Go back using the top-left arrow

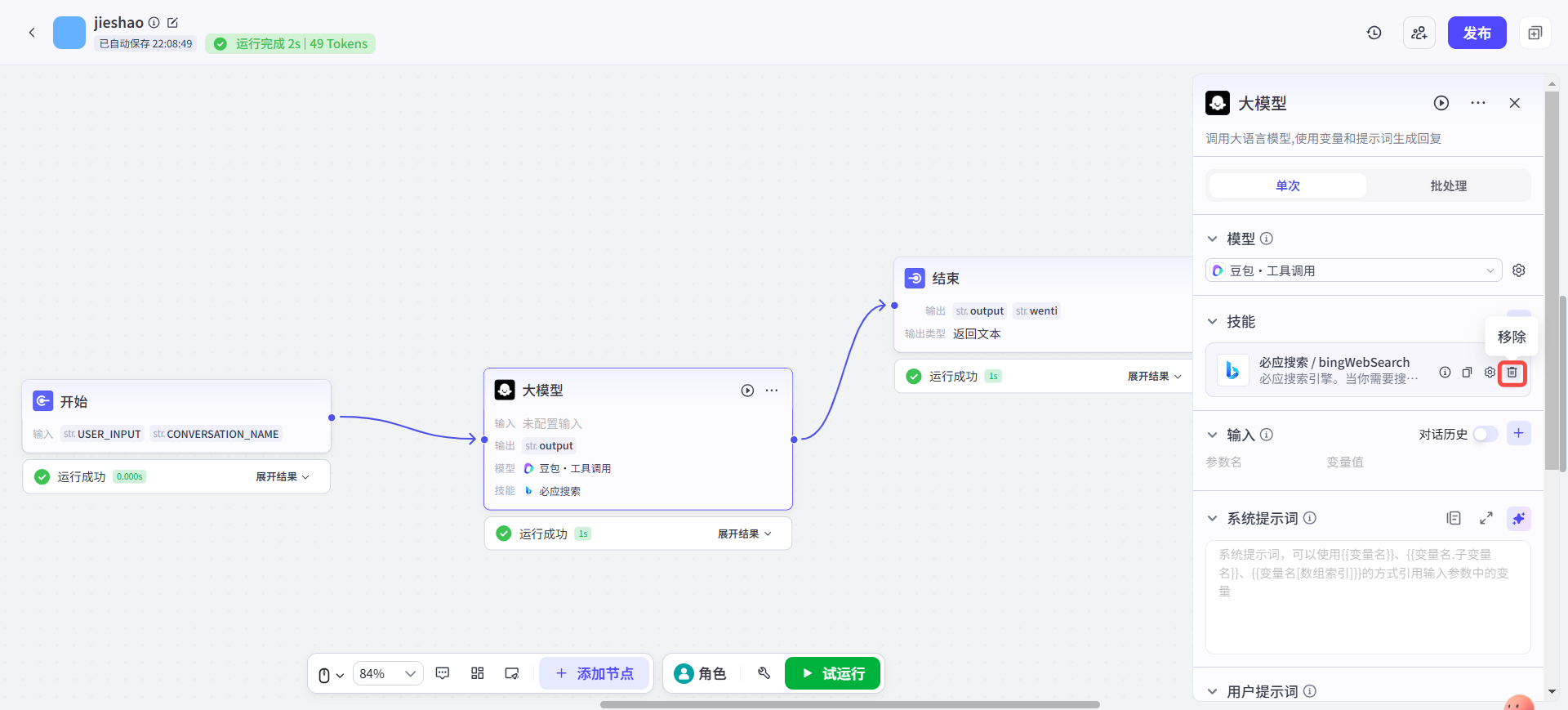click(x=32, y=33)
